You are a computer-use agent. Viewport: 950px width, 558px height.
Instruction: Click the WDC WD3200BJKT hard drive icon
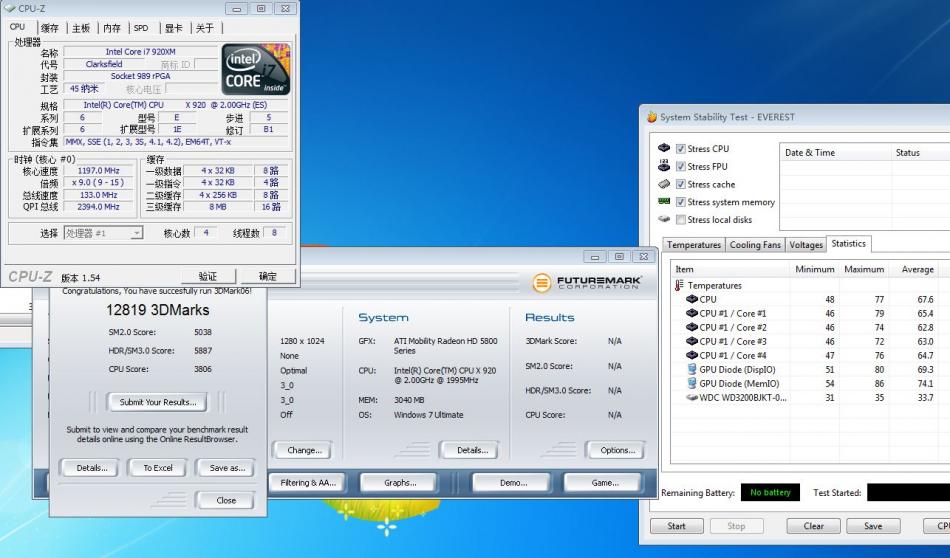tap(692, 397)
